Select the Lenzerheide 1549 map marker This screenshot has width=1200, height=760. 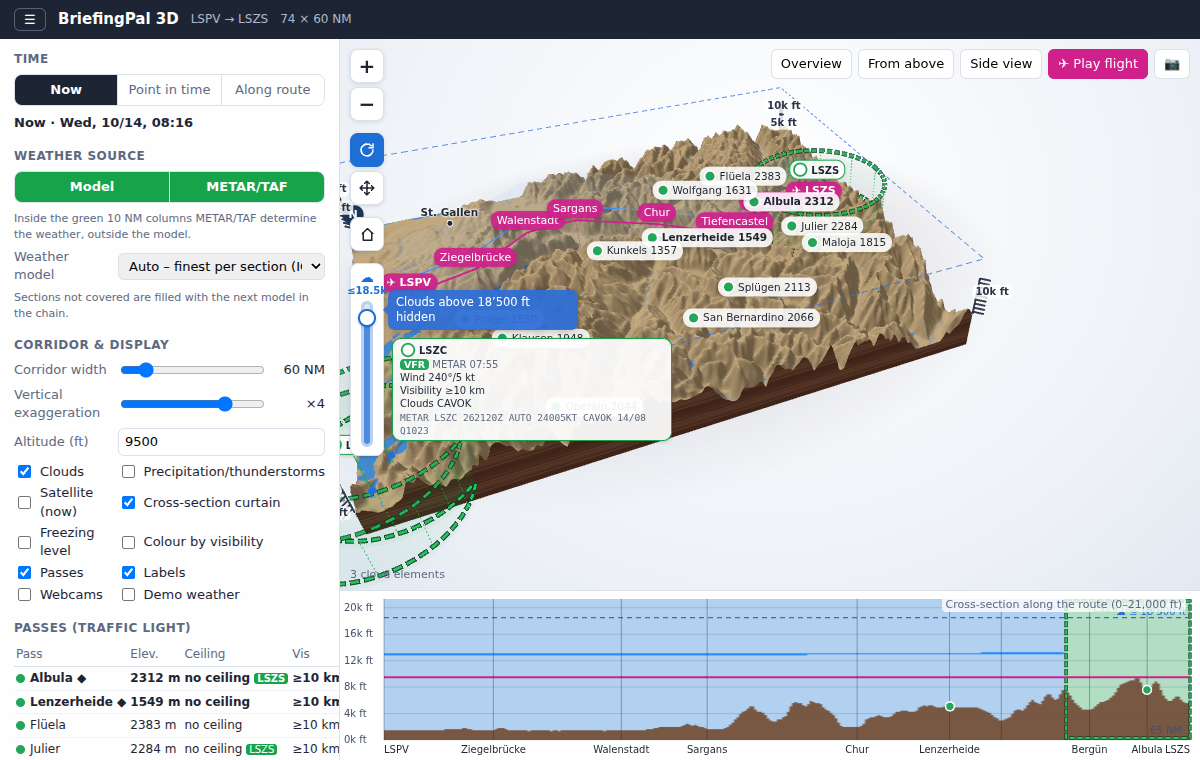706,237
